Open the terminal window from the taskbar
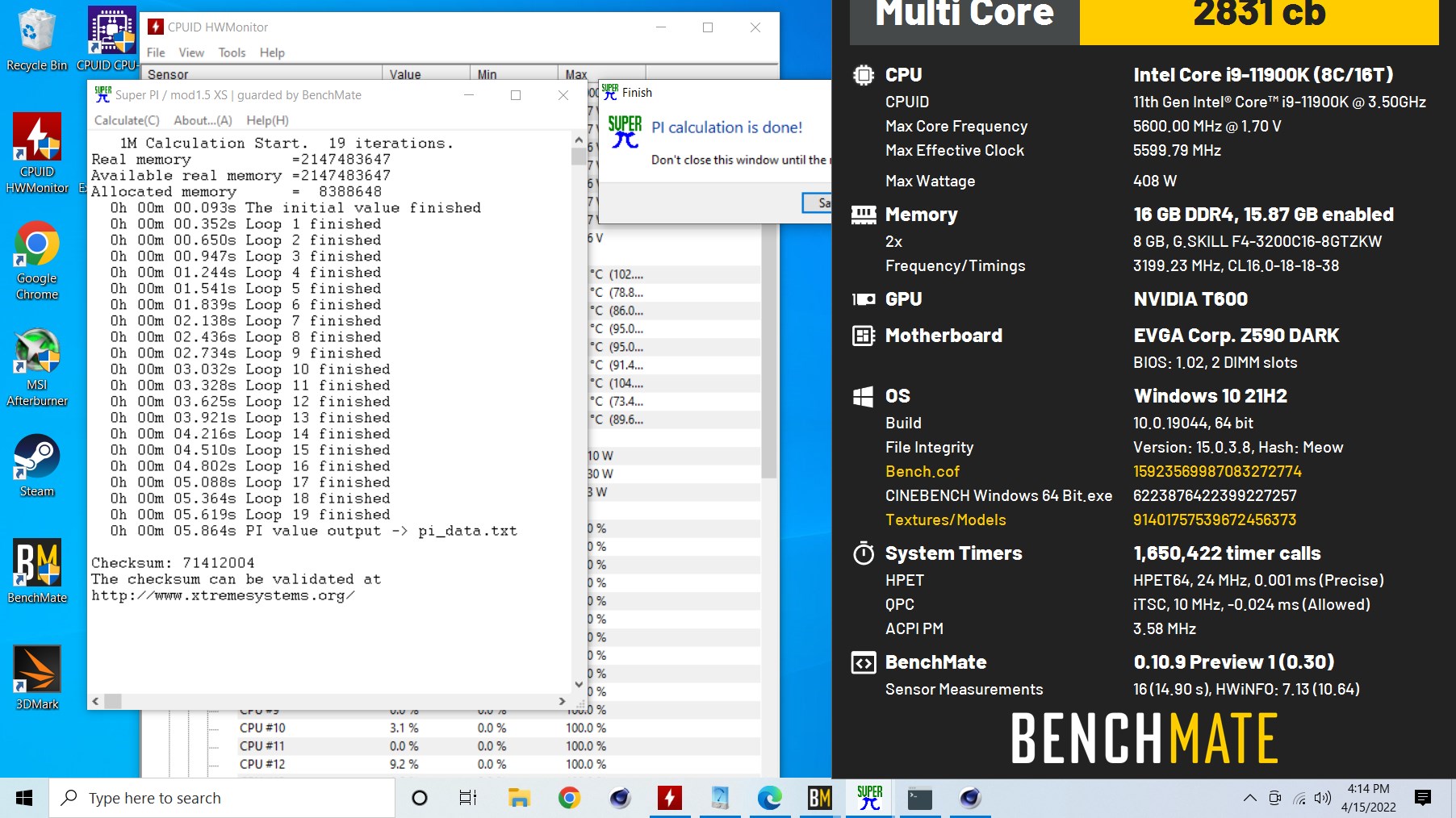This screenshot has height=818, width=1456. pos(919,798)
